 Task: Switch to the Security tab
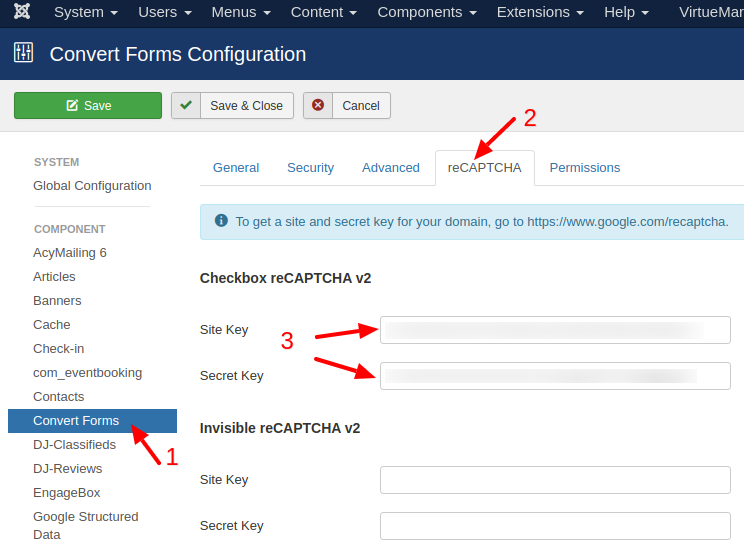310,168
